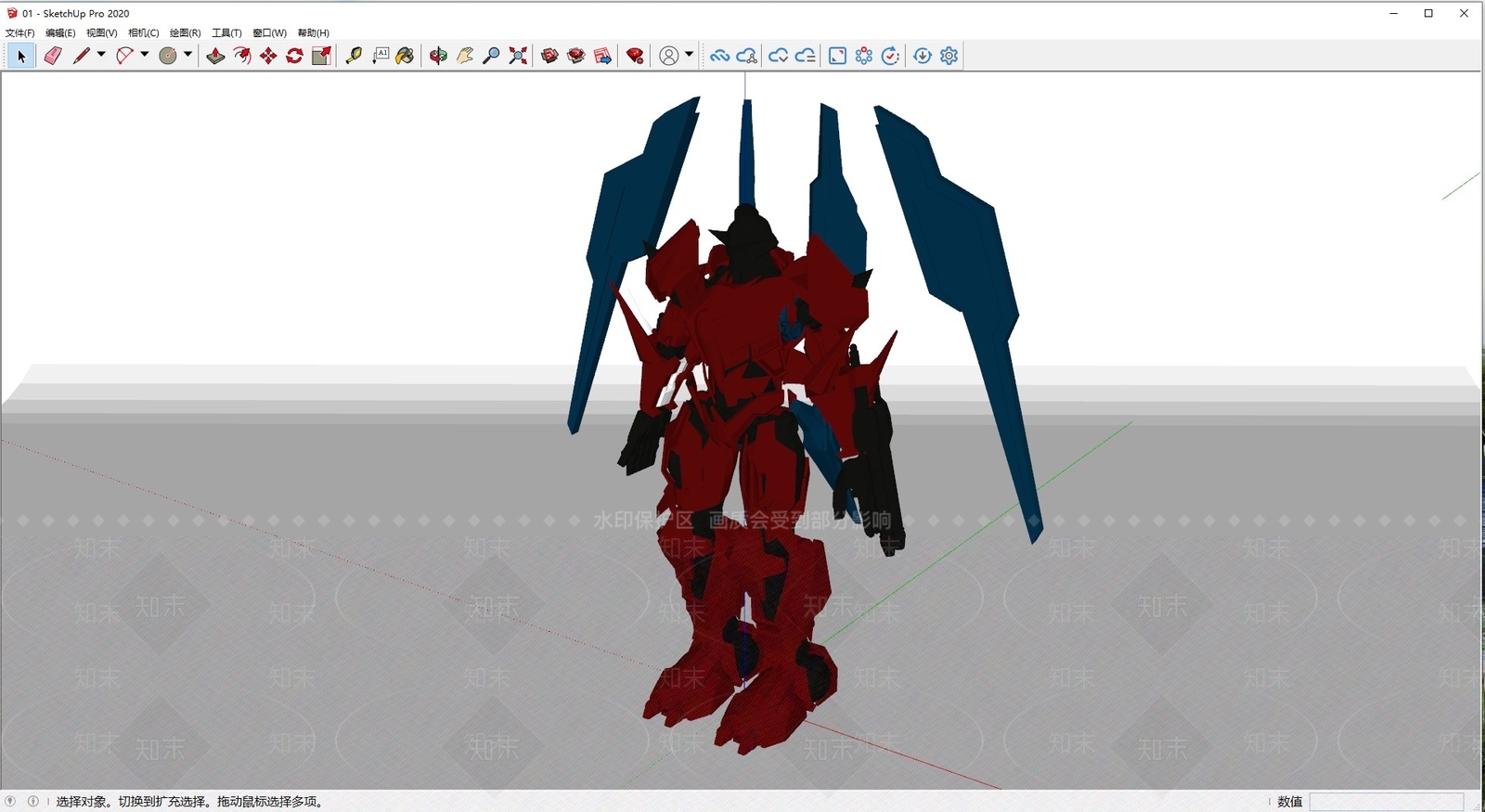Open the 帮助(H) menu
1485x812 pixels.
314,32
